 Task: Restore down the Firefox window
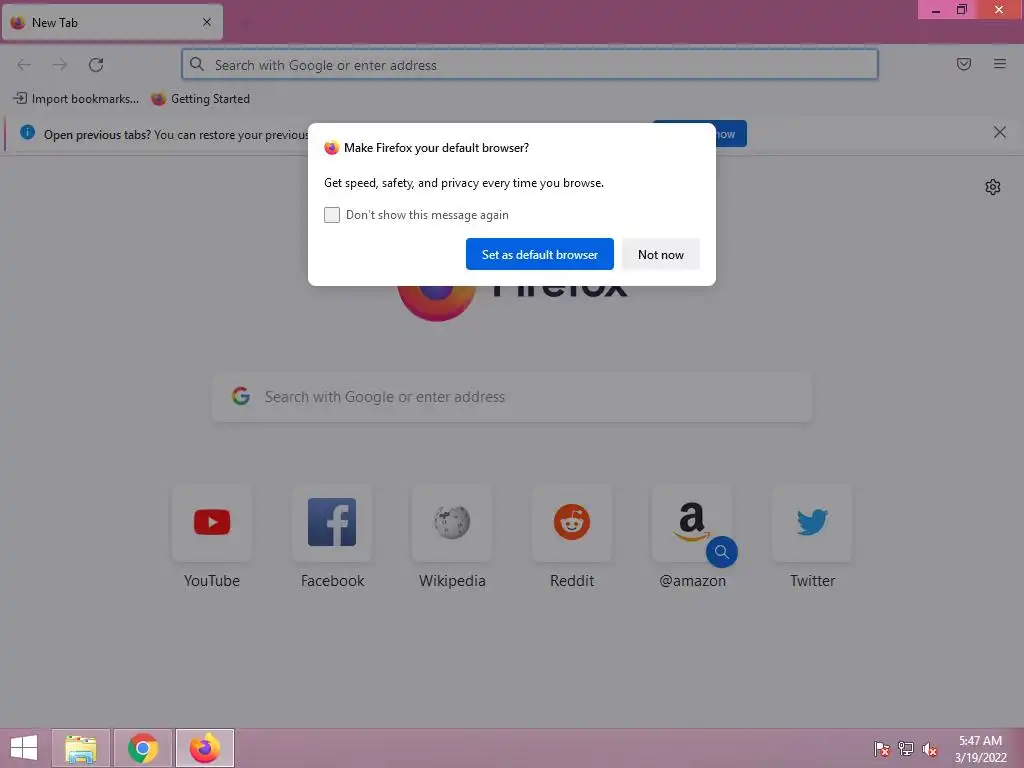[x=962, y=10]
